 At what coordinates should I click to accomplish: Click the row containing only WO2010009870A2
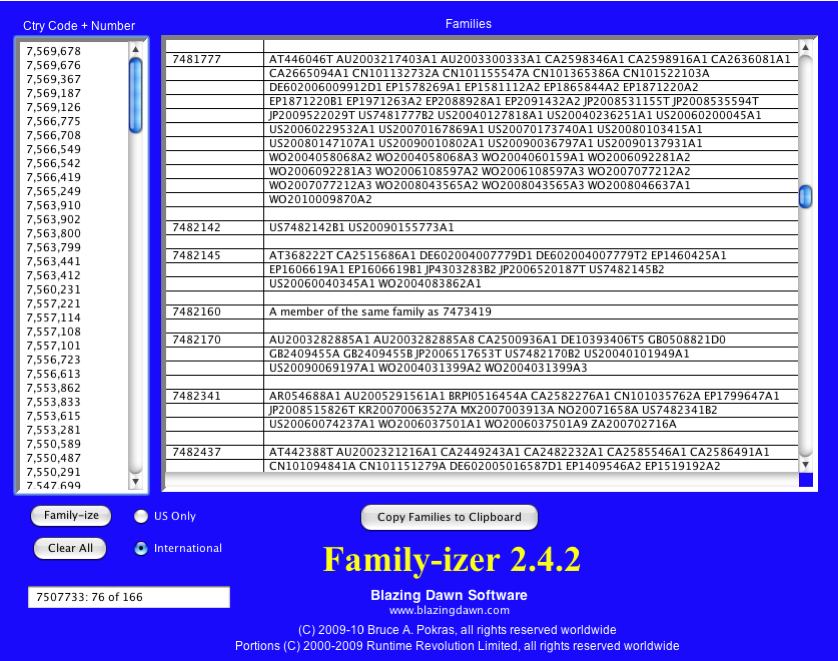(531, 199)
